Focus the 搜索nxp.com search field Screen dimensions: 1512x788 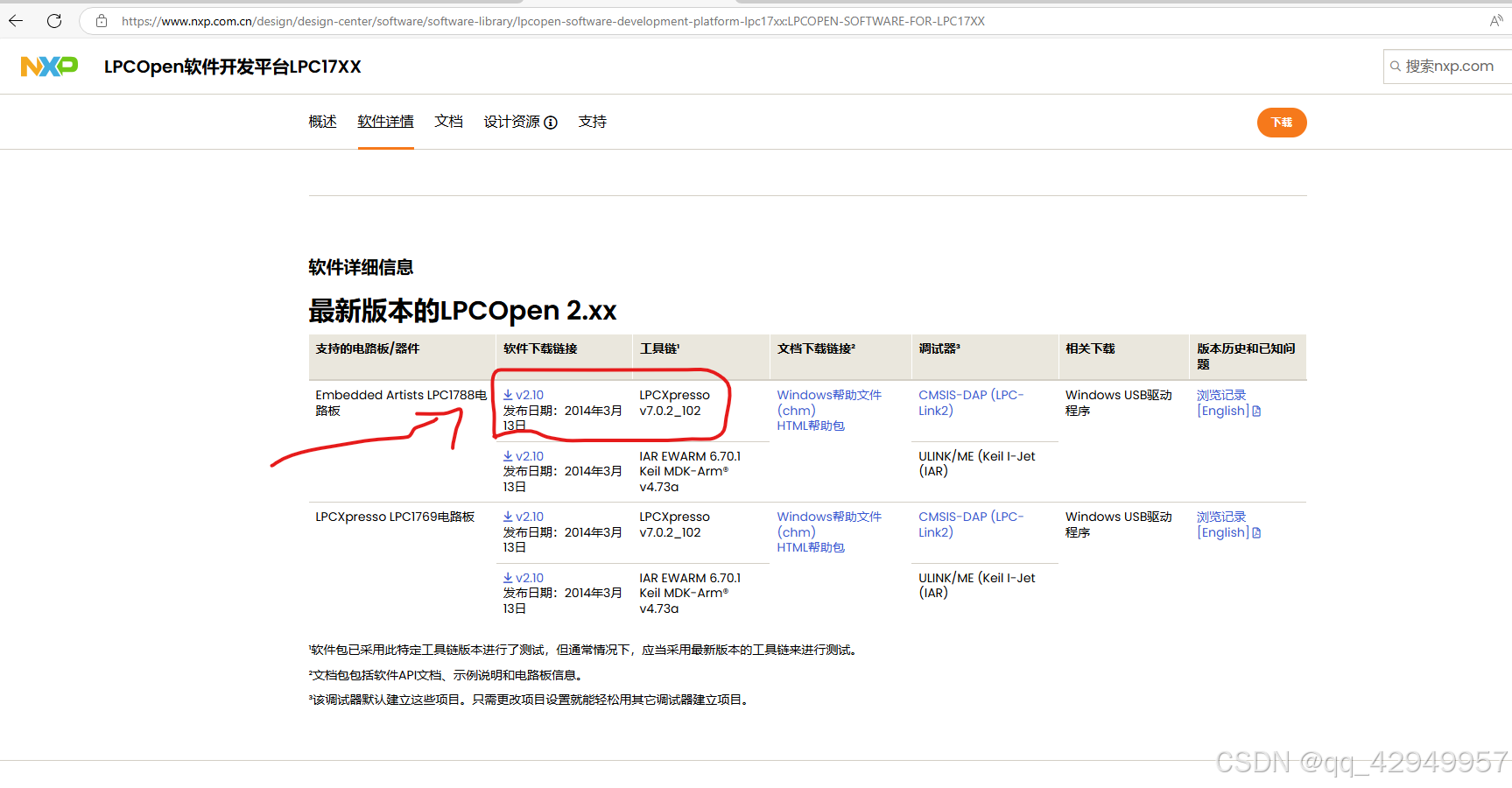coord(1449,67)
